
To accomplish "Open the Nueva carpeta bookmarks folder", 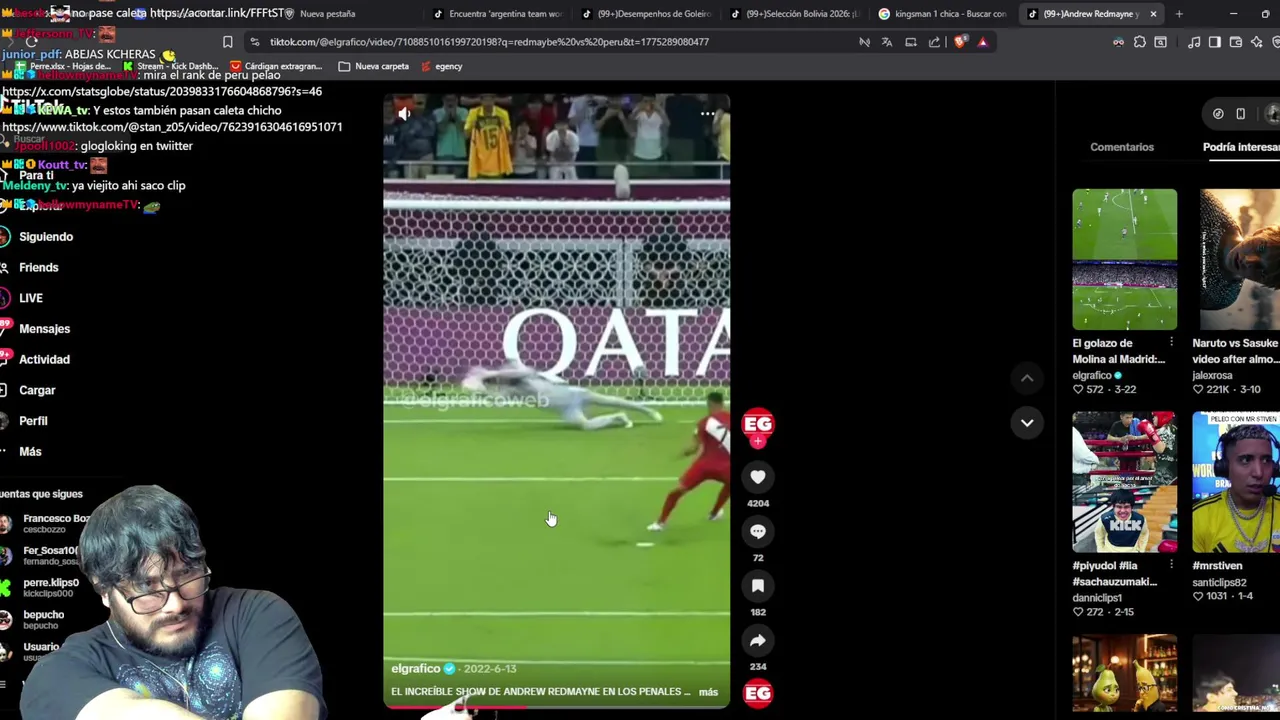I will (374, 66).
